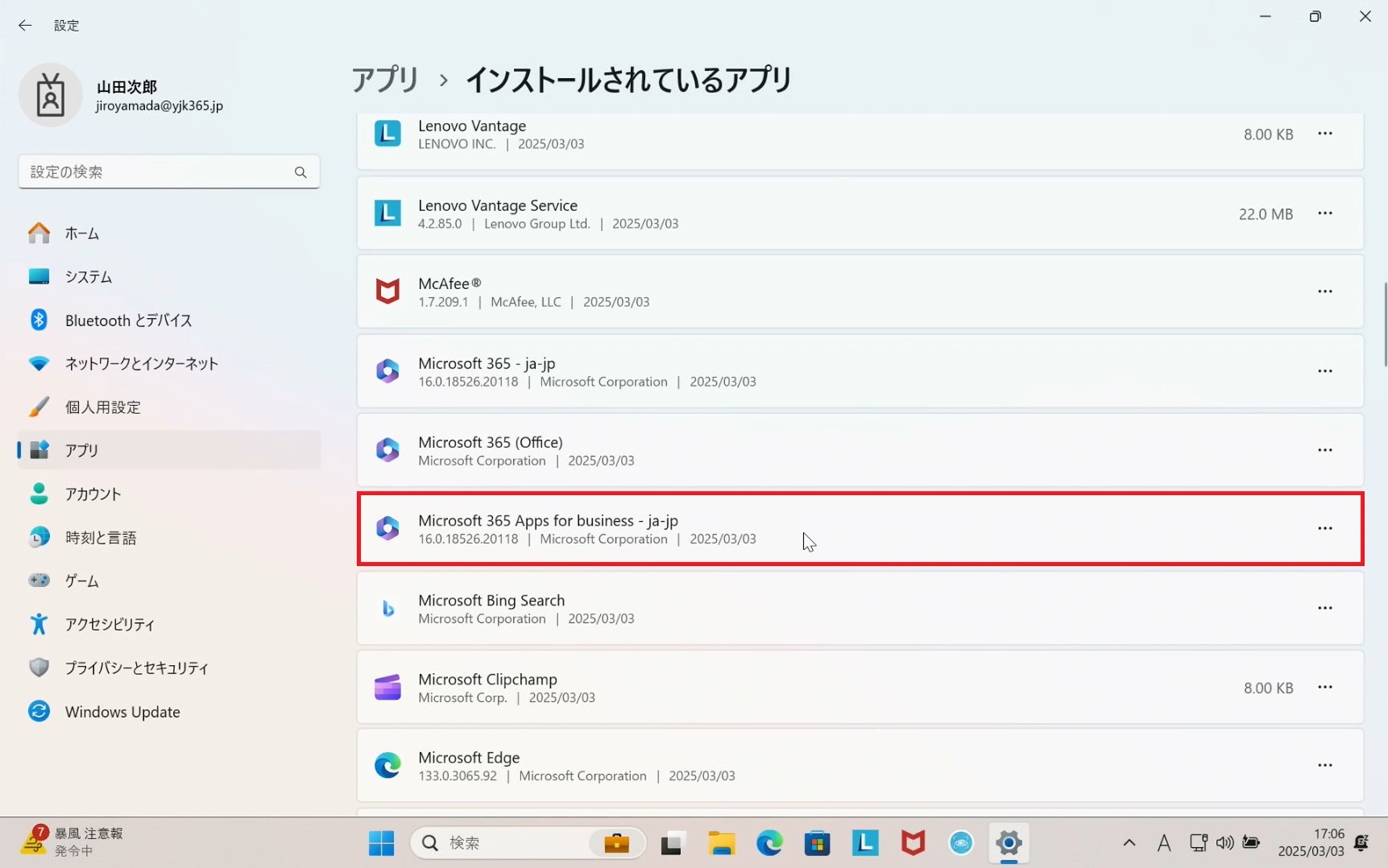Show hidden system tray icons
The image size is (1388, 868).
[x=1129, y=843]
